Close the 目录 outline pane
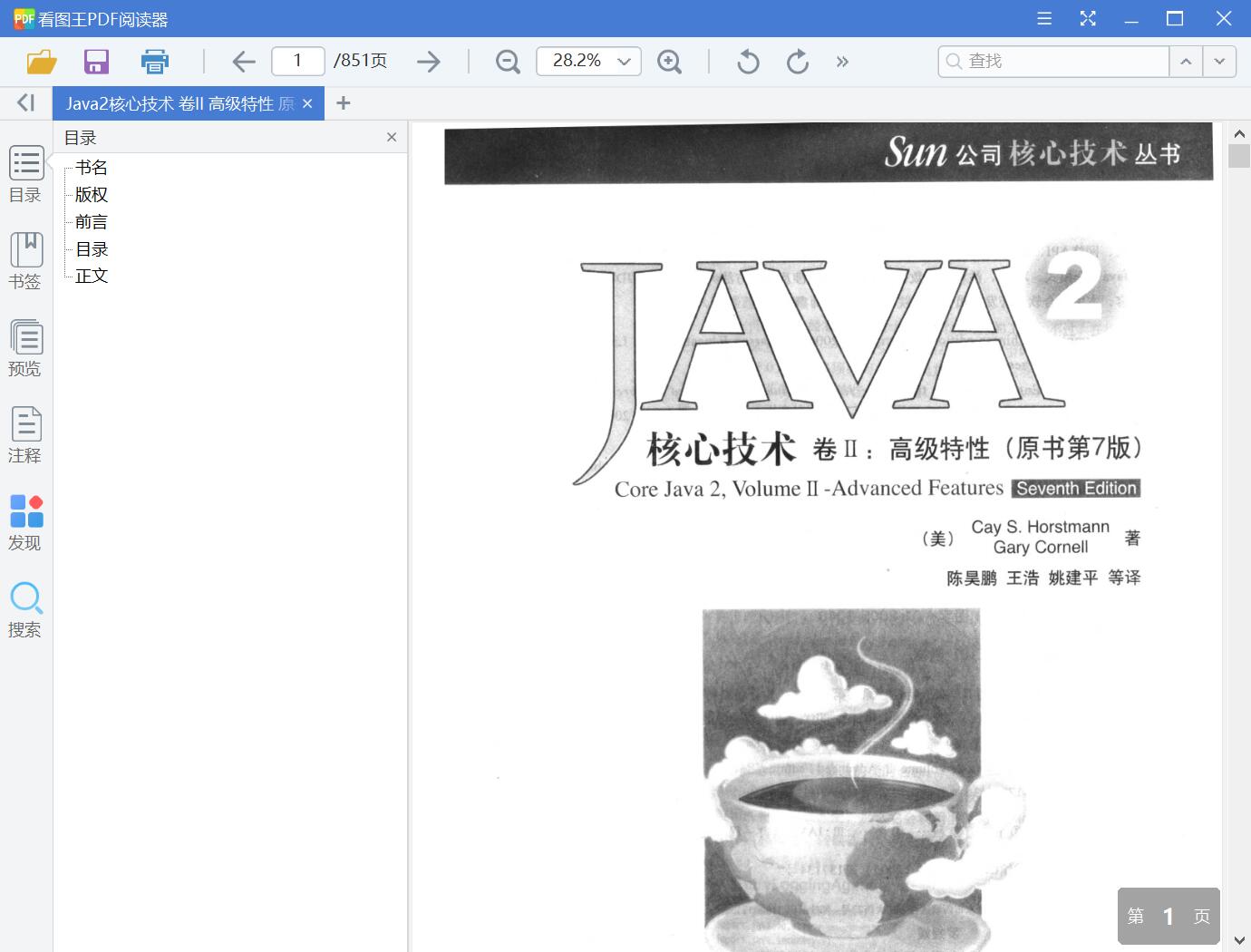This screenshot has height=952, width=1251. coord(392,137)
